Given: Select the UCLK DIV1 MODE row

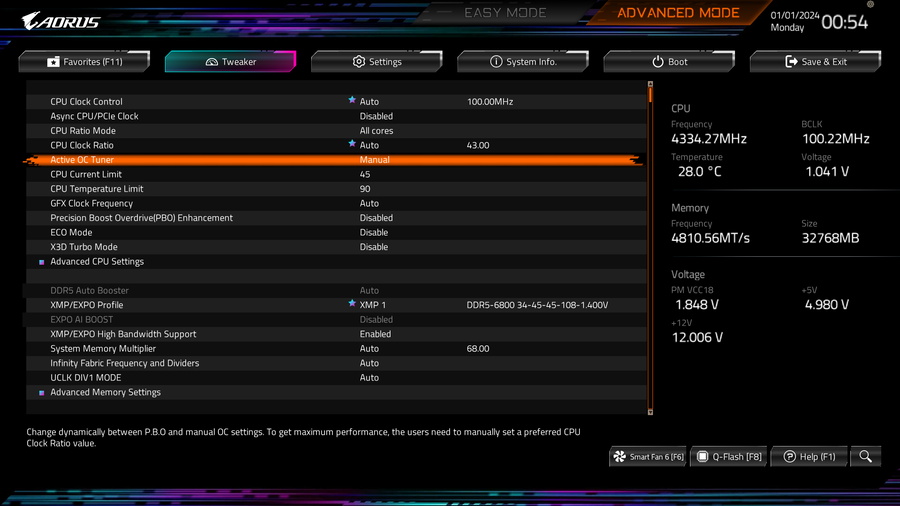Looking at the screenshot, I should (336, 377).
